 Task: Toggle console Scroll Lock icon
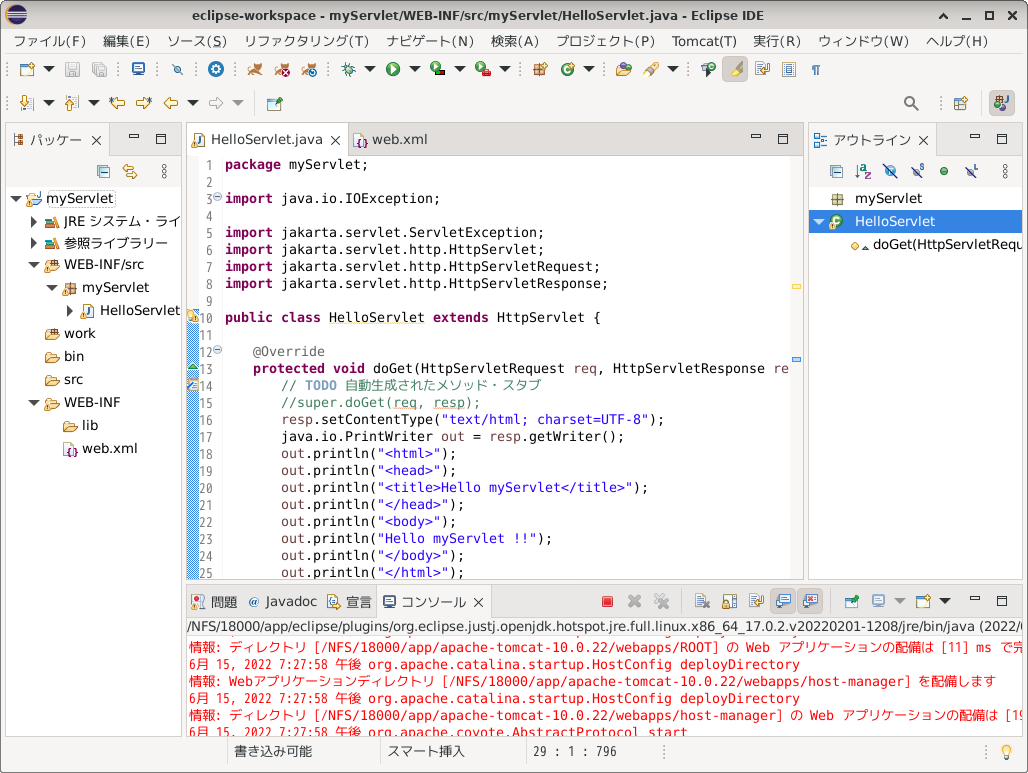730,601
